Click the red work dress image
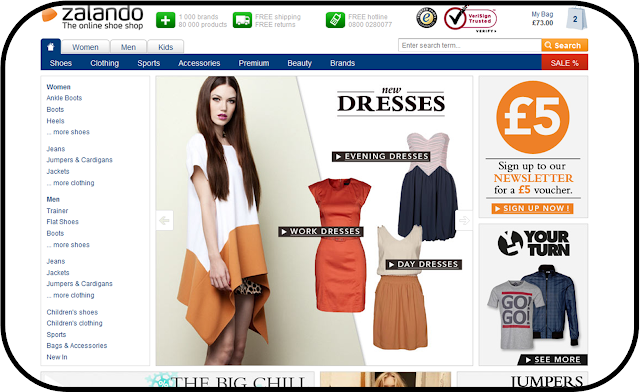Viewport: 640px width, 392px height. click(340, 245)
